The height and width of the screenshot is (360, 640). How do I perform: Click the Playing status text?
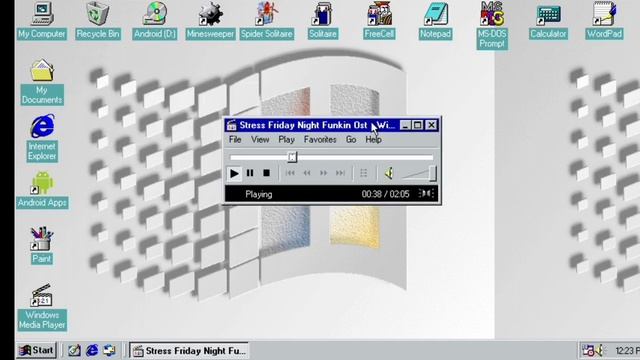259,194
